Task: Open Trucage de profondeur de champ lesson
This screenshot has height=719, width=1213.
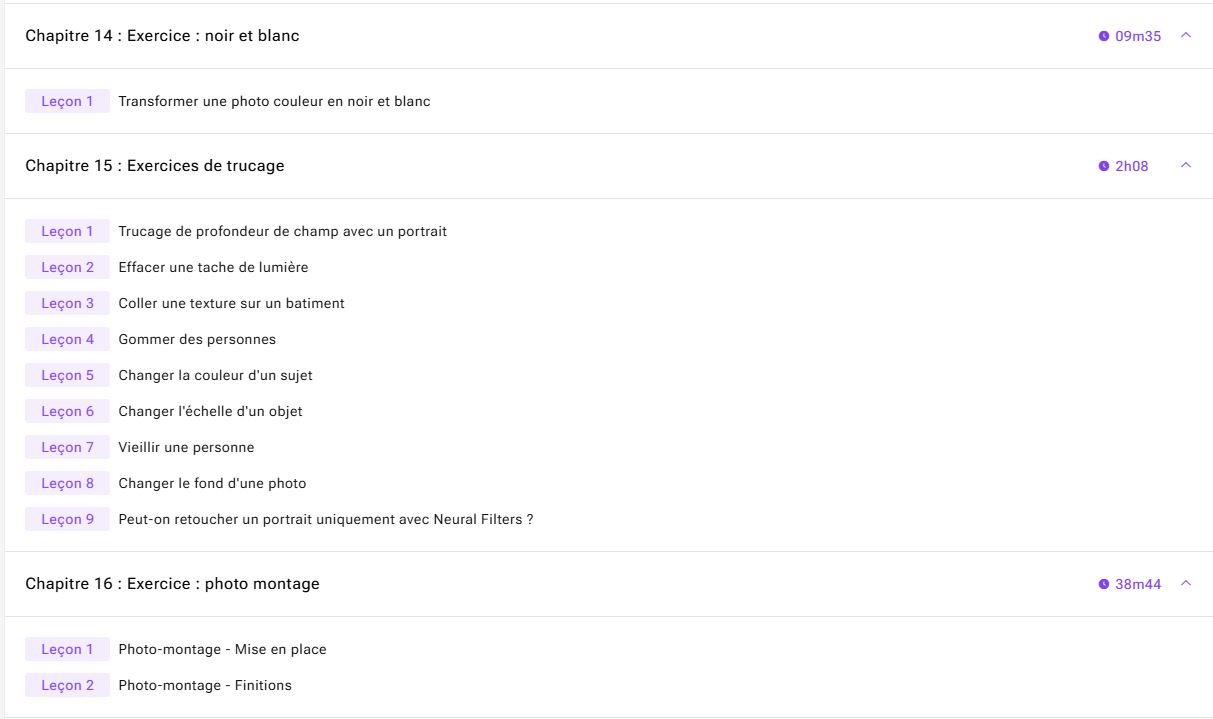Action: click(x=282, y=231)
